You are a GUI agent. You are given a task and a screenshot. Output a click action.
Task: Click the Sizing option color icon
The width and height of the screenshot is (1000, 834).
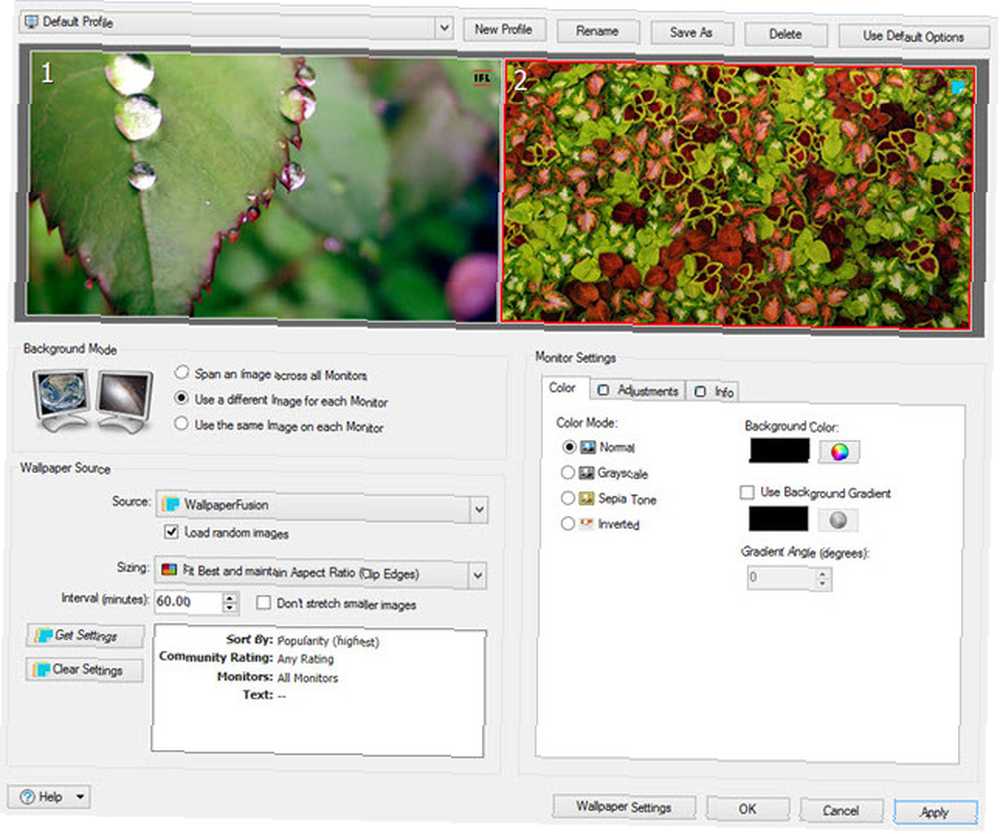pyautogui.click(x=169, y=569)
